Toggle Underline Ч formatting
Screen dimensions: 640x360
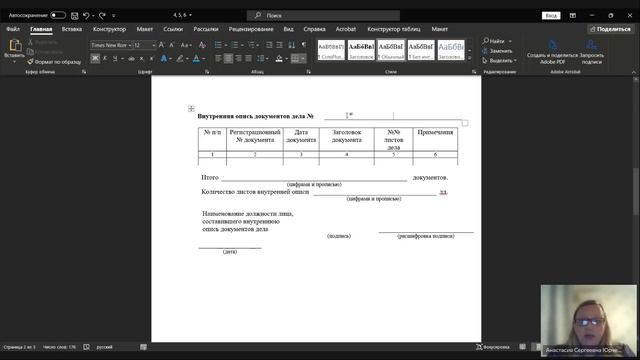pos(115,59)
